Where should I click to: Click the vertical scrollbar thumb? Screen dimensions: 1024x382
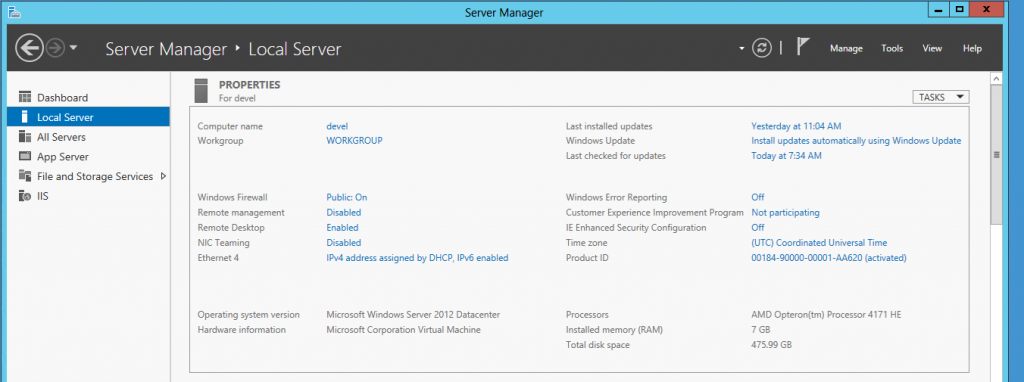[x=996, y=155]
